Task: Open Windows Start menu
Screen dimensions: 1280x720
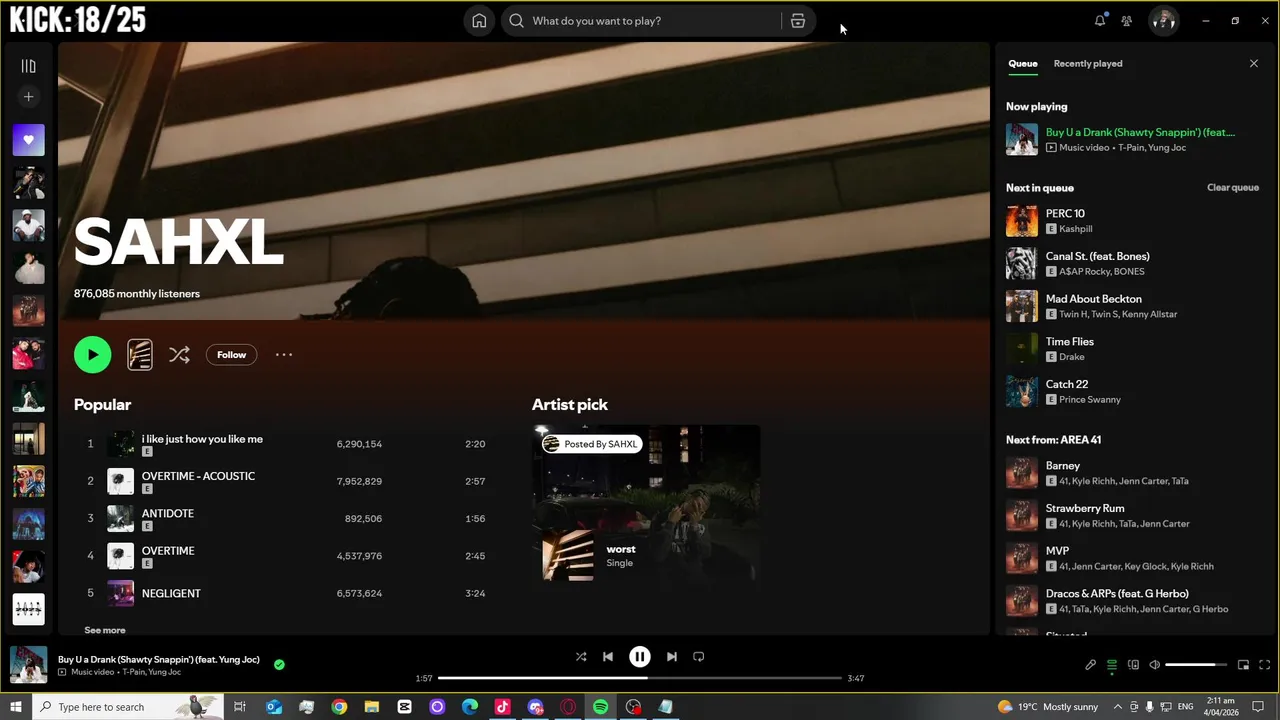Action: 15,707
